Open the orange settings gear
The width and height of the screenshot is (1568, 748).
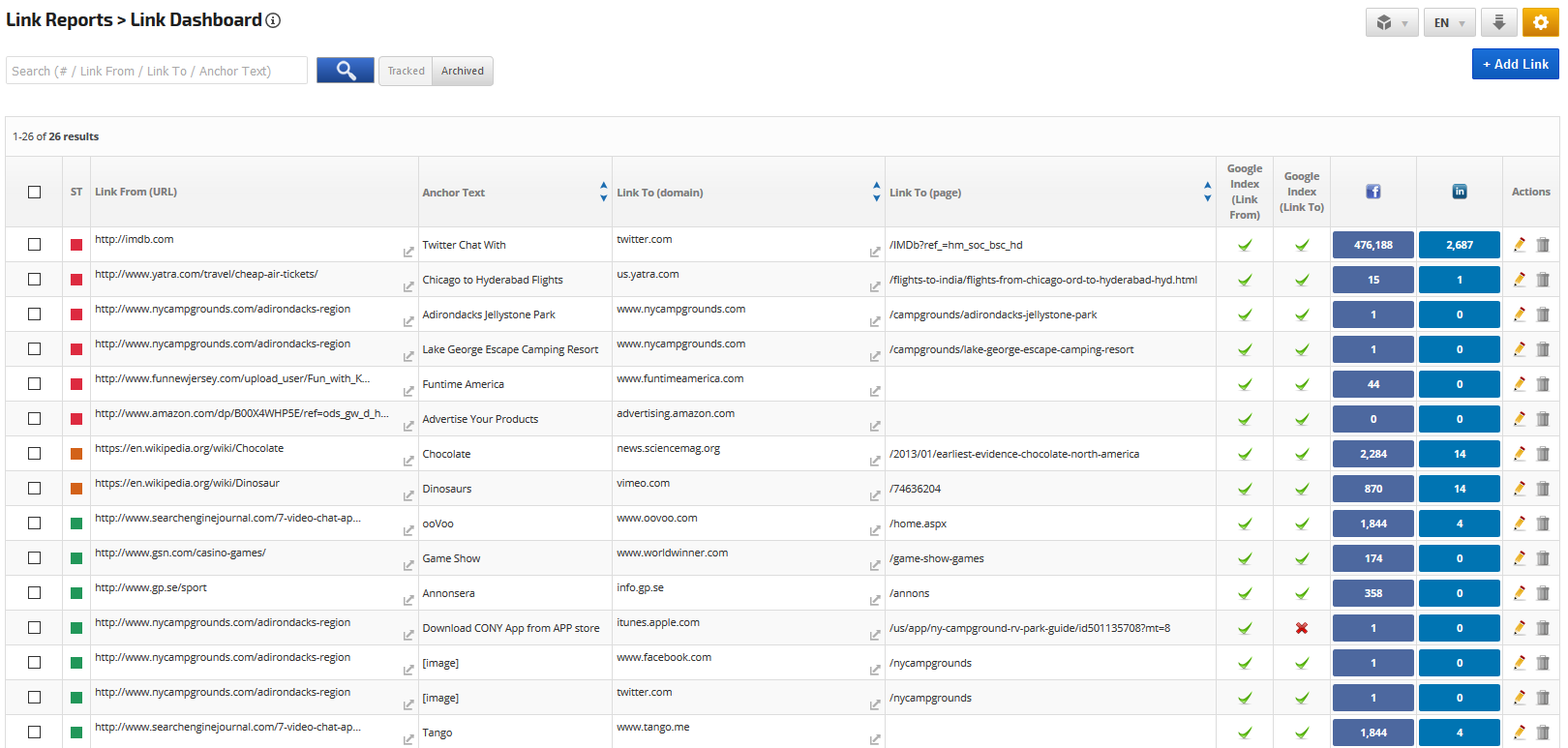[x=1540, y=22]
